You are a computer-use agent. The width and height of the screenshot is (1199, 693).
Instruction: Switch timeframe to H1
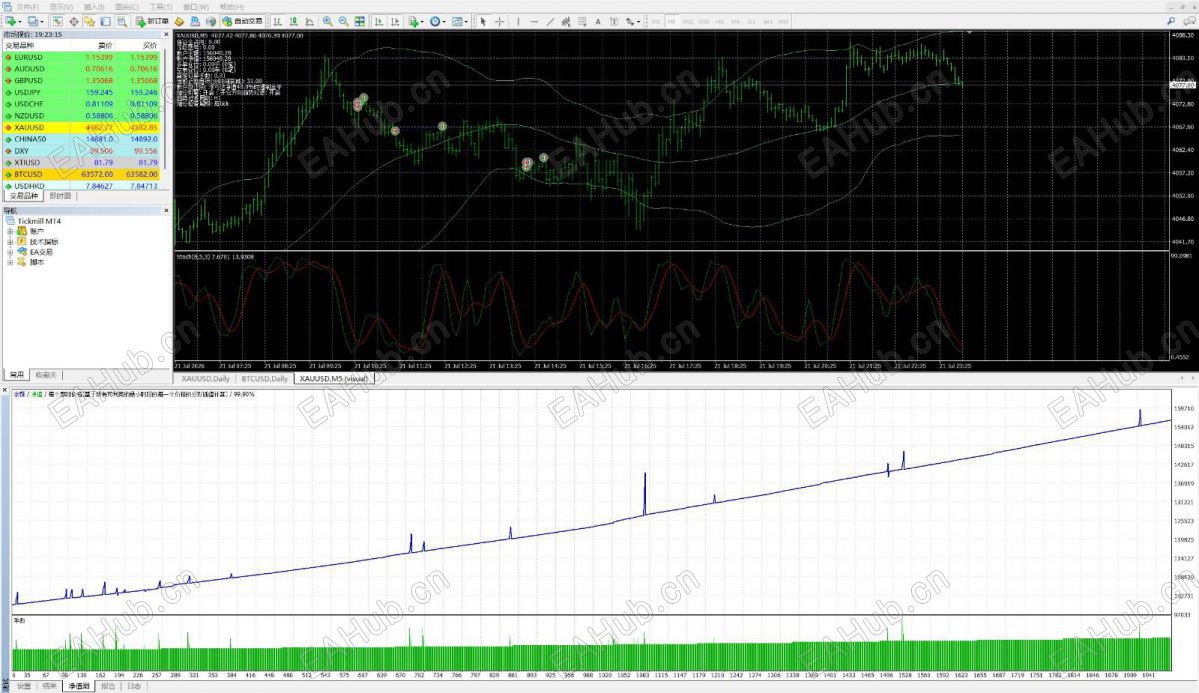[720, 21]
